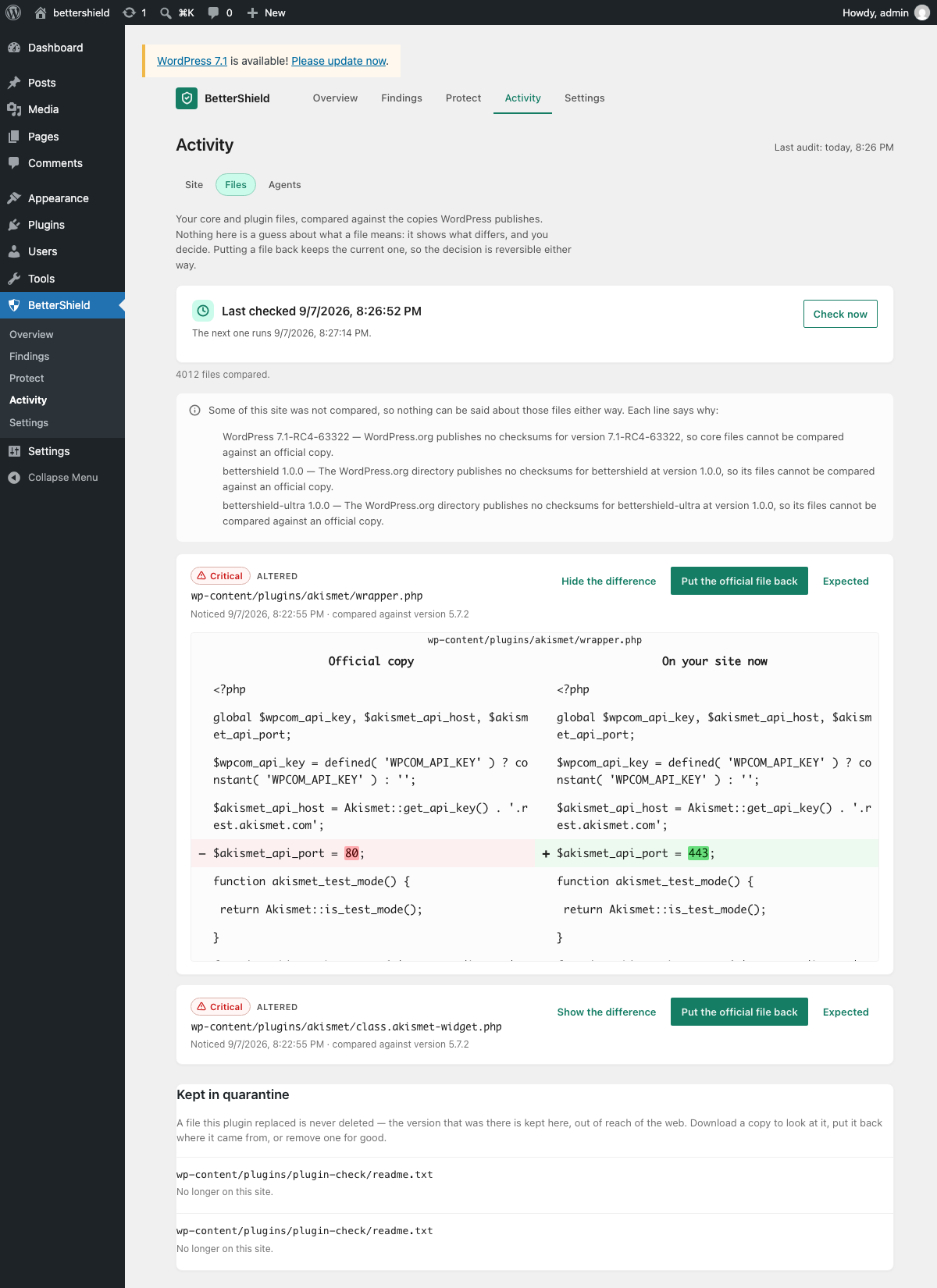Open WordPress 7.1 release link

point(192,61)
